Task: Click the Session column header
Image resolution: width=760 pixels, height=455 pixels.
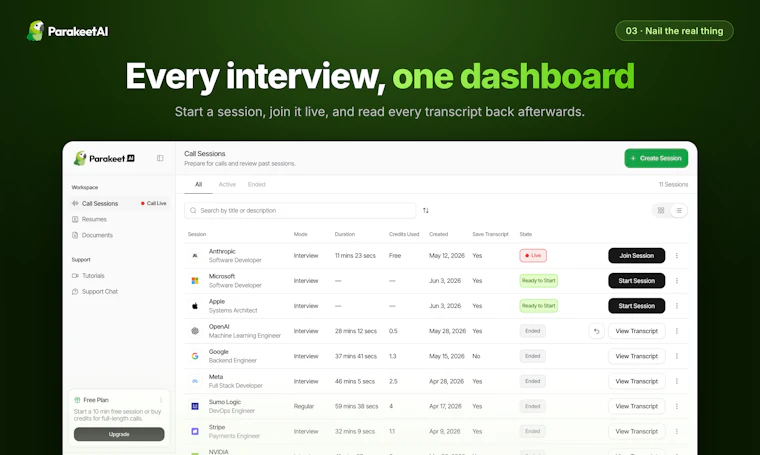Action: [197, 234]
